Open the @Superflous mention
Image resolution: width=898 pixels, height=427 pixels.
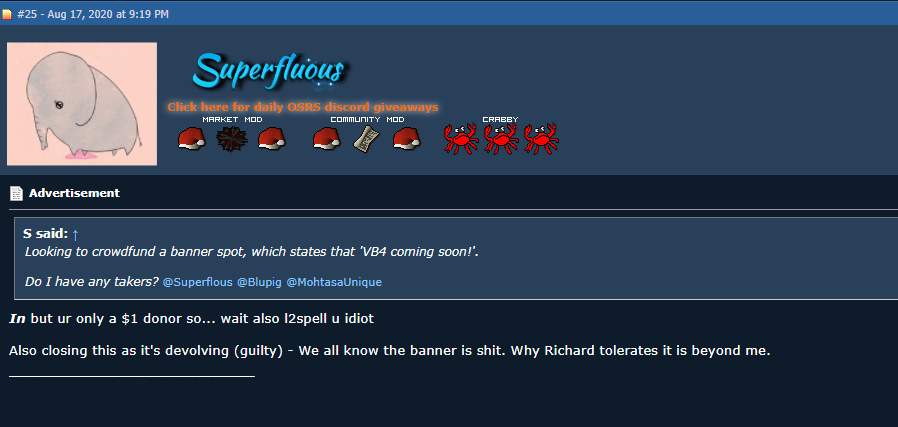[198, 282]
